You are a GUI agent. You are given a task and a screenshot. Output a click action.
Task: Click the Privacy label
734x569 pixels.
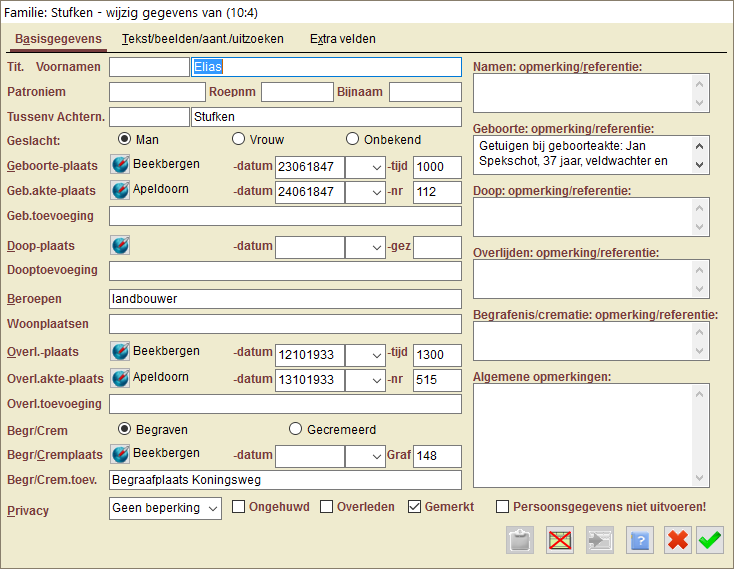tap(28, 511)
